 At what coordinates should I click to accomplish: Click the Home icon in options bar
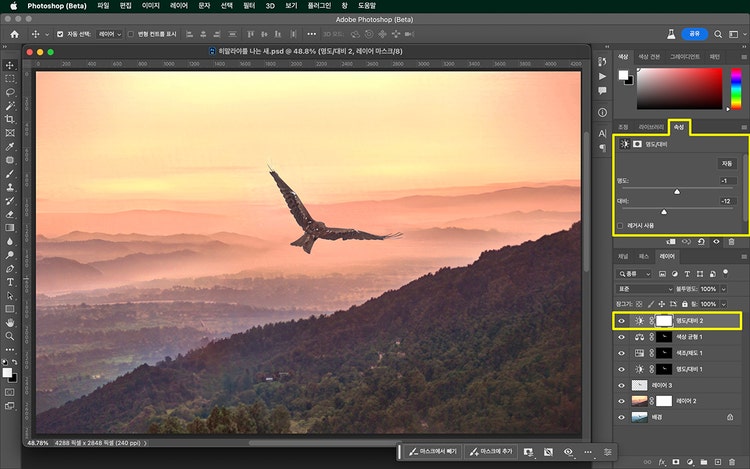15,34
